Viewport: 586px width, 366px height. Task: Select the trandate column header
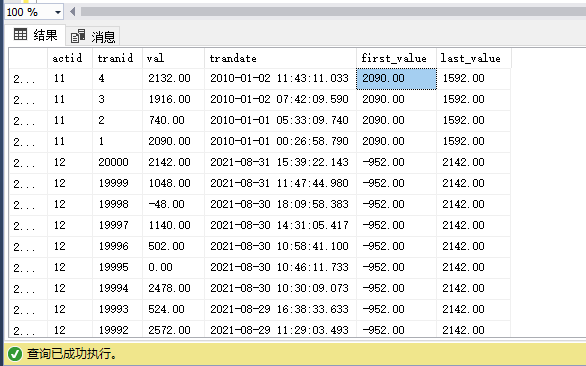[280, 58]
